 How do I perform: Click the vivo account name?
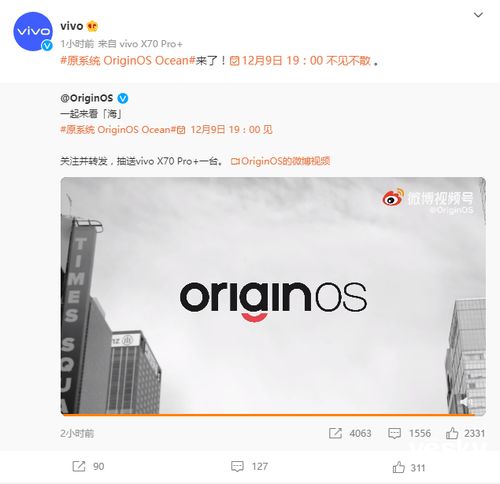pyautogui.click(x=72, y=26)
